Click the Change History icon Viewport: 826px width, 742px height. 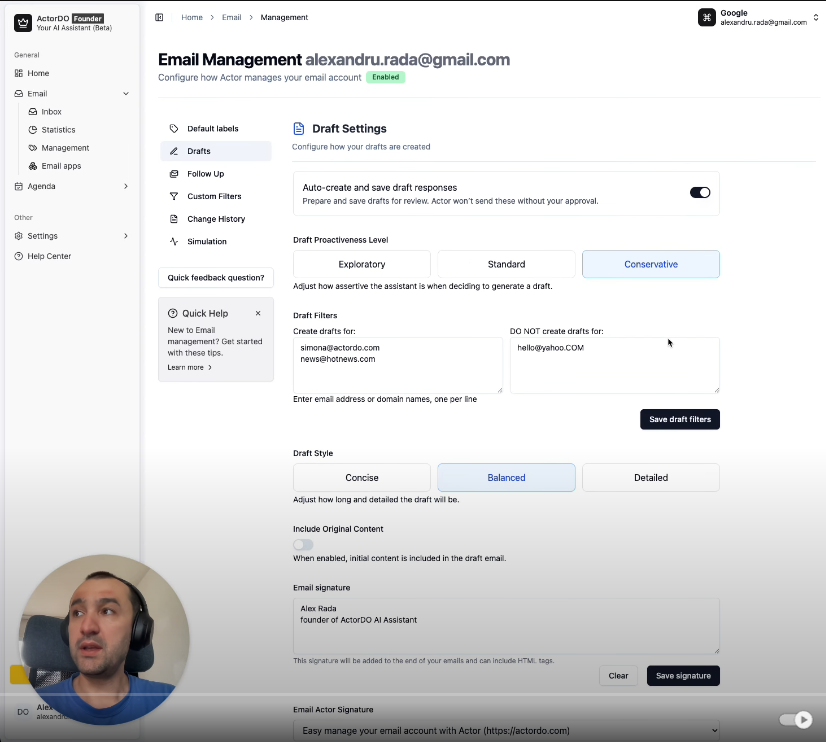click(x=174, y=219)
